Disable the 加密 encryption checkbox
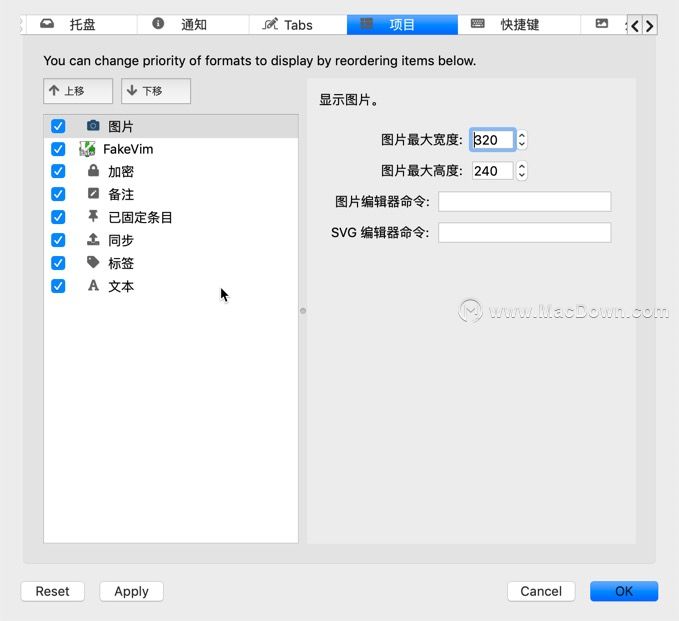 [58, 171]
